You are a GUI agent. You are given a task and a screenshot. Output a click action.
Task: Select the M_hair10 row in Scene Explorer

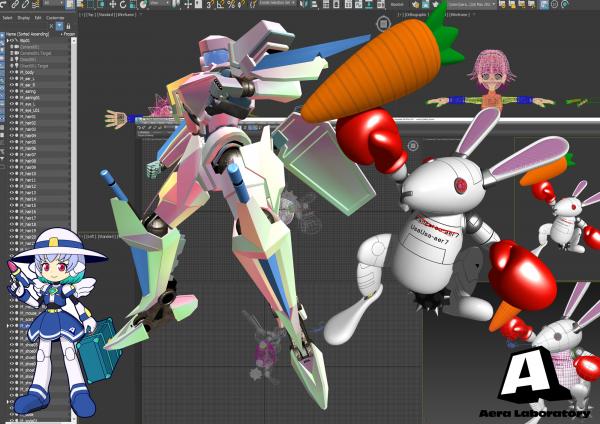(x=38, y=174)
